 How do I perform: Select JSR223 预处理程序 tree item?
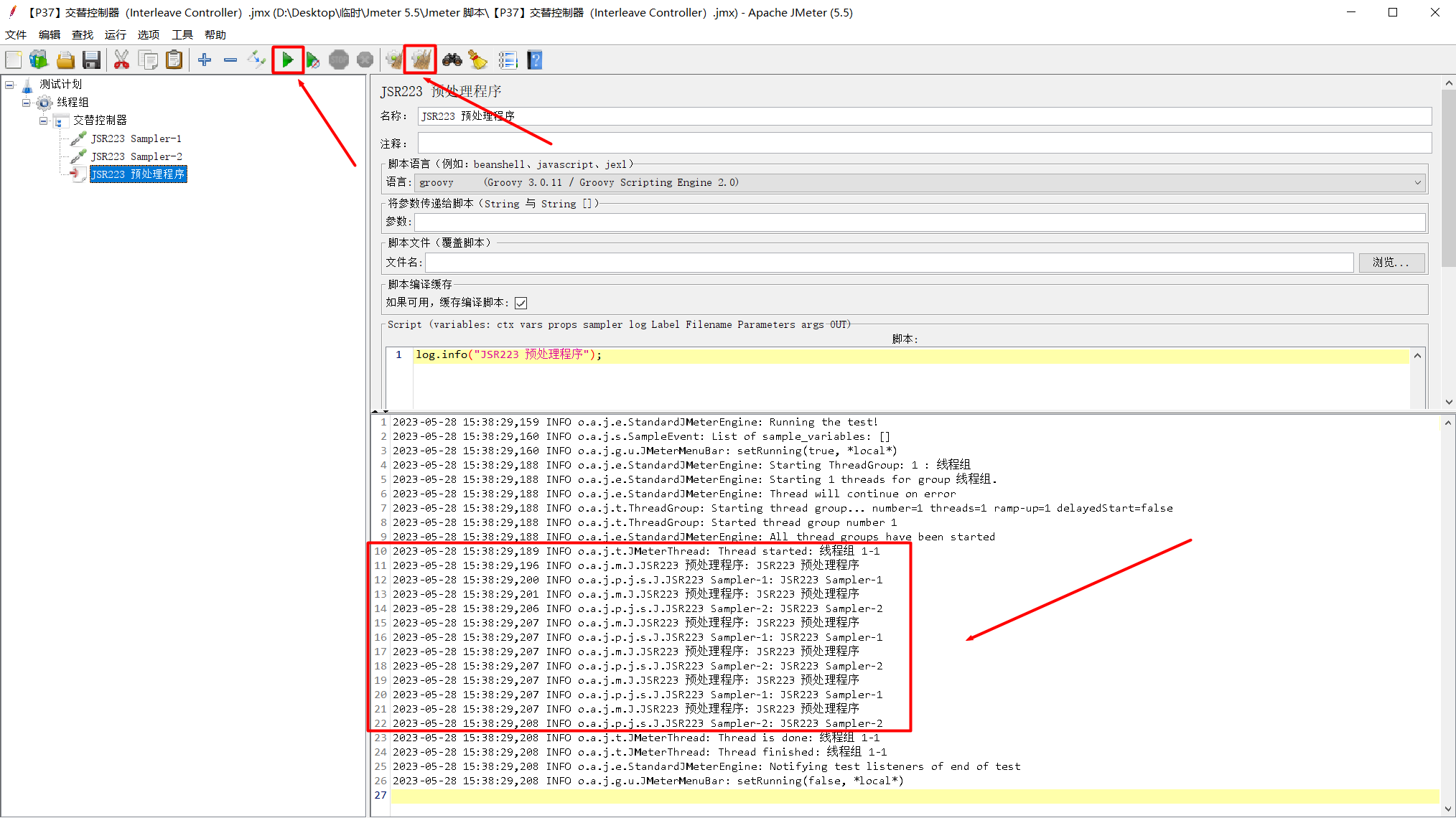[x=139, y=174]
